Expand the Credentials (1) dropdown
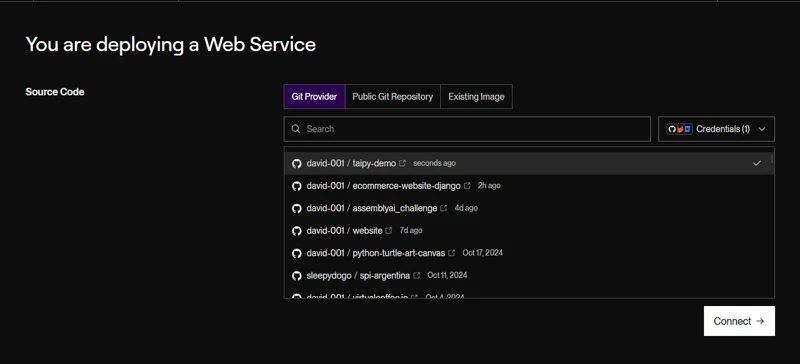Screen dimensions: 800x364 click(716, 129)
